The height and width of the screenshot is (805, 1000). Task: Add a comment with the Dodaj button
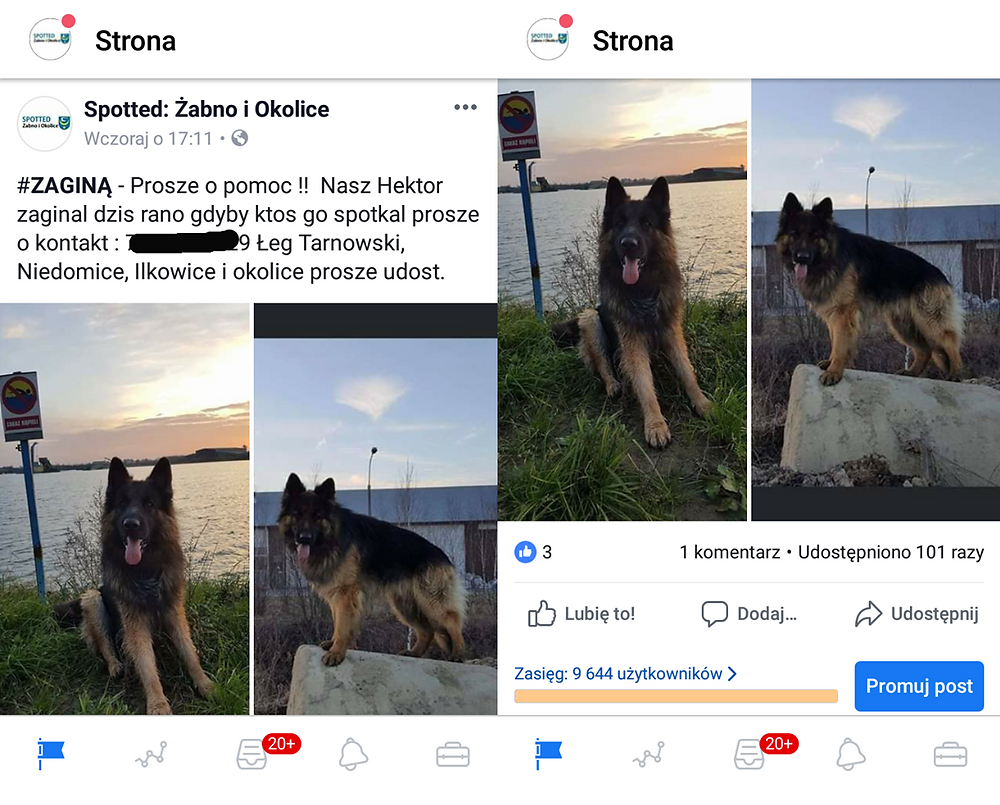[749, 614]
